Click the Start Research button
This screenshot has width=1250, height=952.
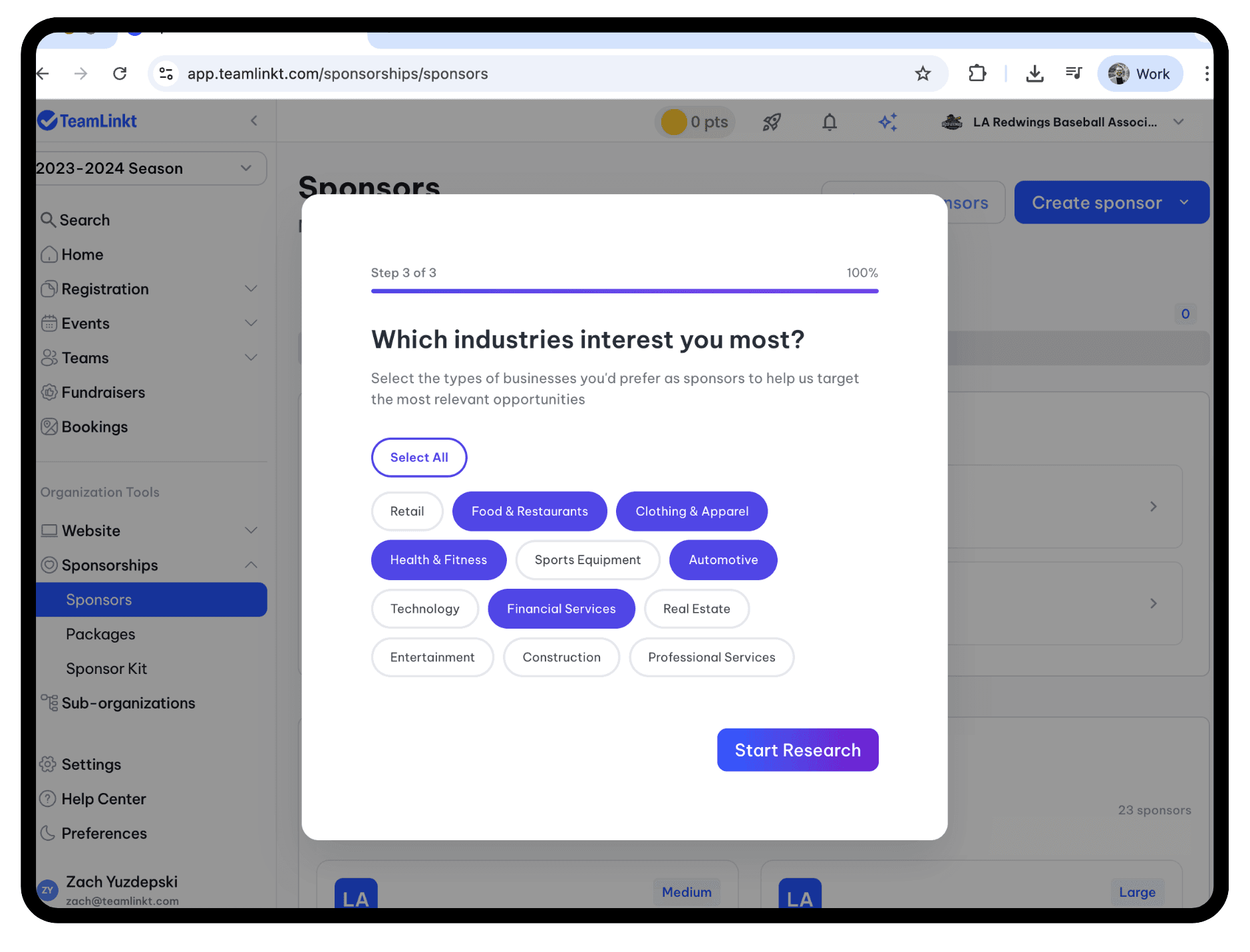click(797, 750)
